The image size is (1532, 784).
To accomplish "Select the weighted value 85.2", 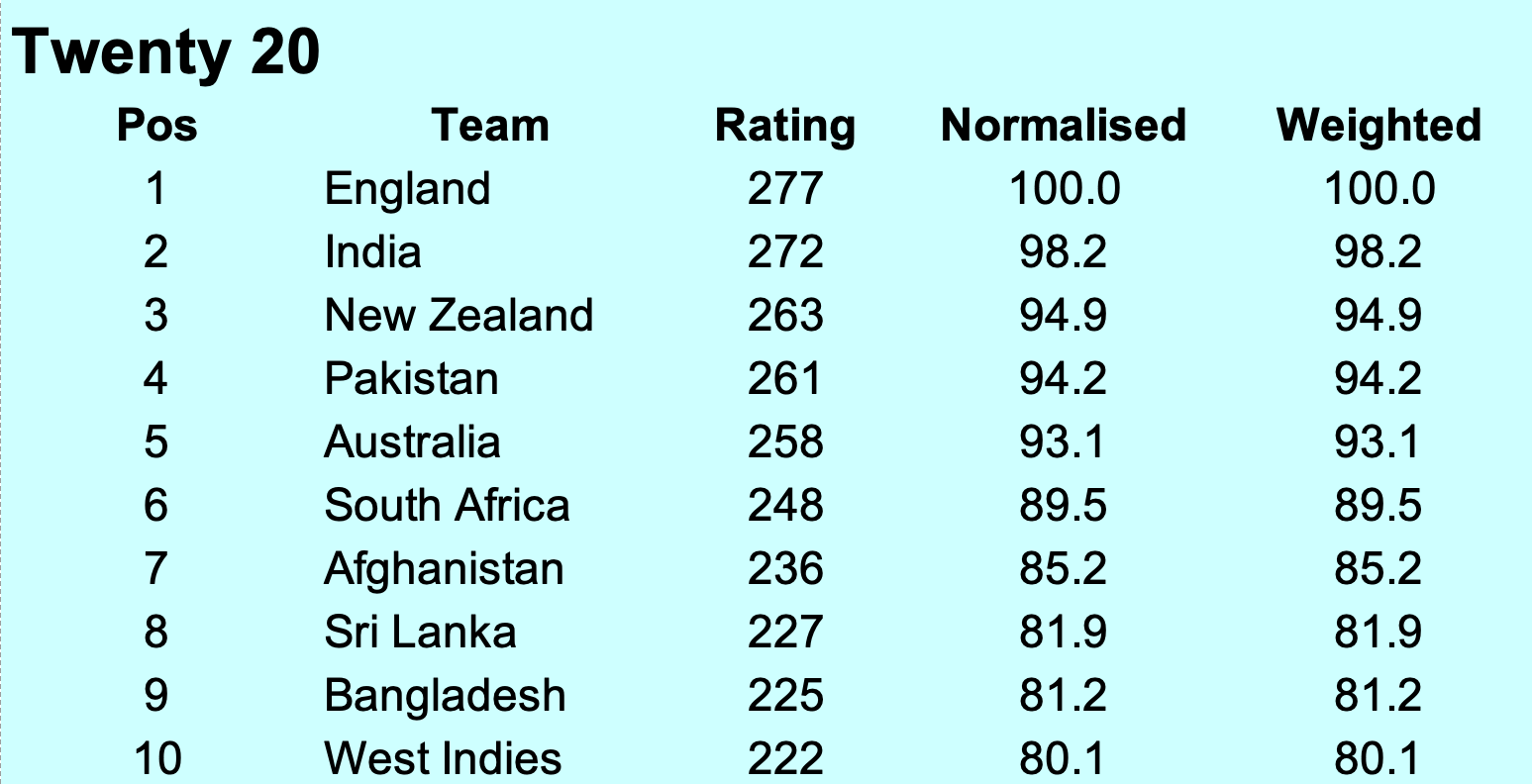I will (x=1379, y=568).
